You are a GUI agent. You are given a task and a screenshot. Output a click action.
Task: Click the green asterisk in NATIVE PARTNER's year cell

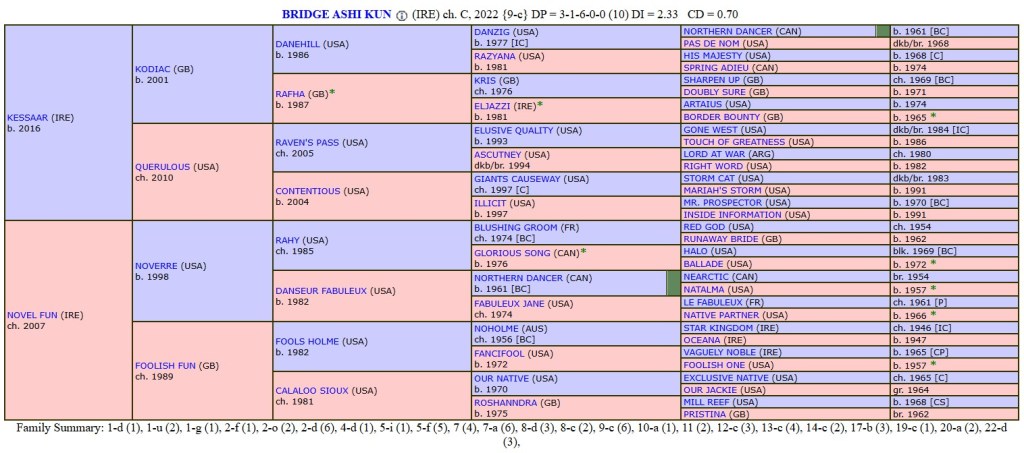pyautogui.click(x=932, y=313)
